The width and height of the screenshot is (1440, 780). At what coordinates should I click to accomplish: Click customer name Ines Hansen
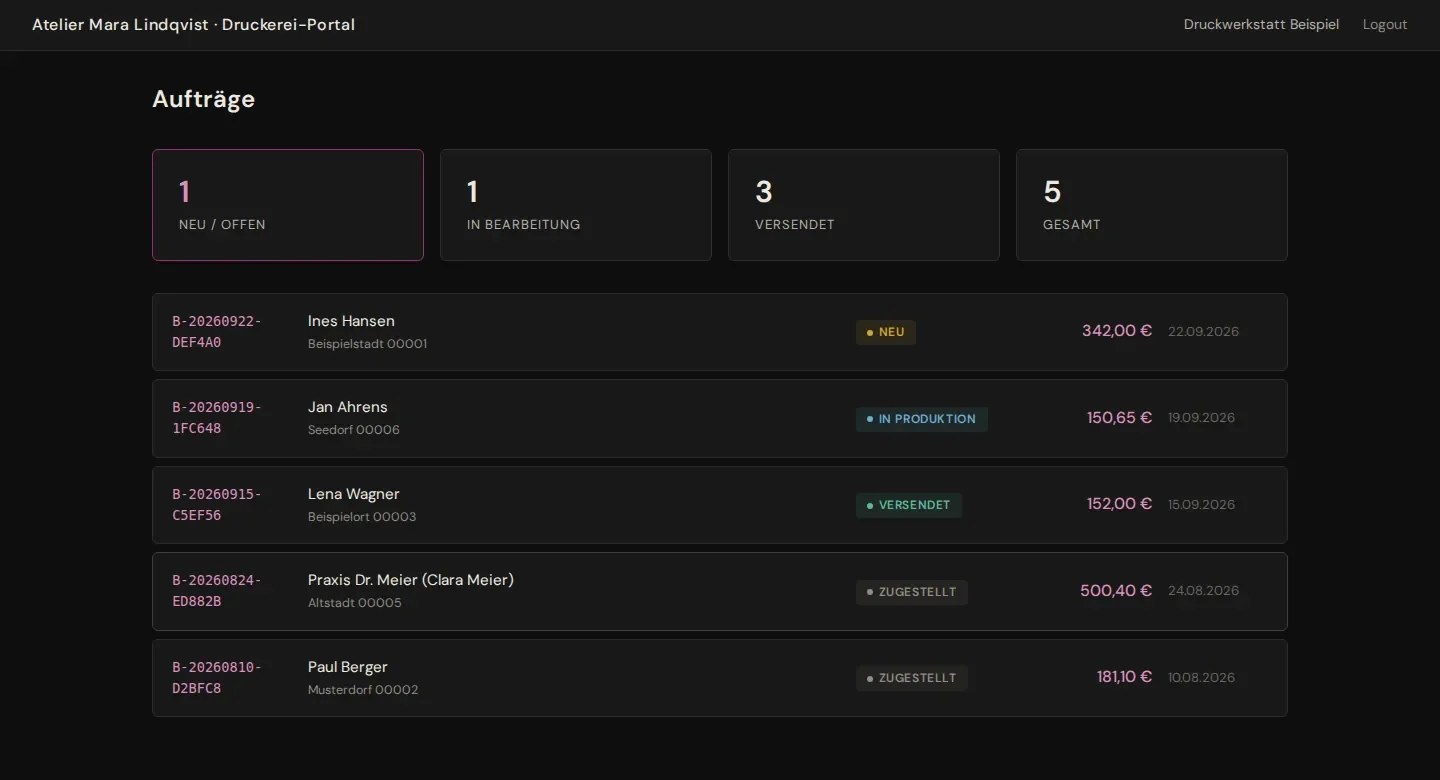click(351, 321)
